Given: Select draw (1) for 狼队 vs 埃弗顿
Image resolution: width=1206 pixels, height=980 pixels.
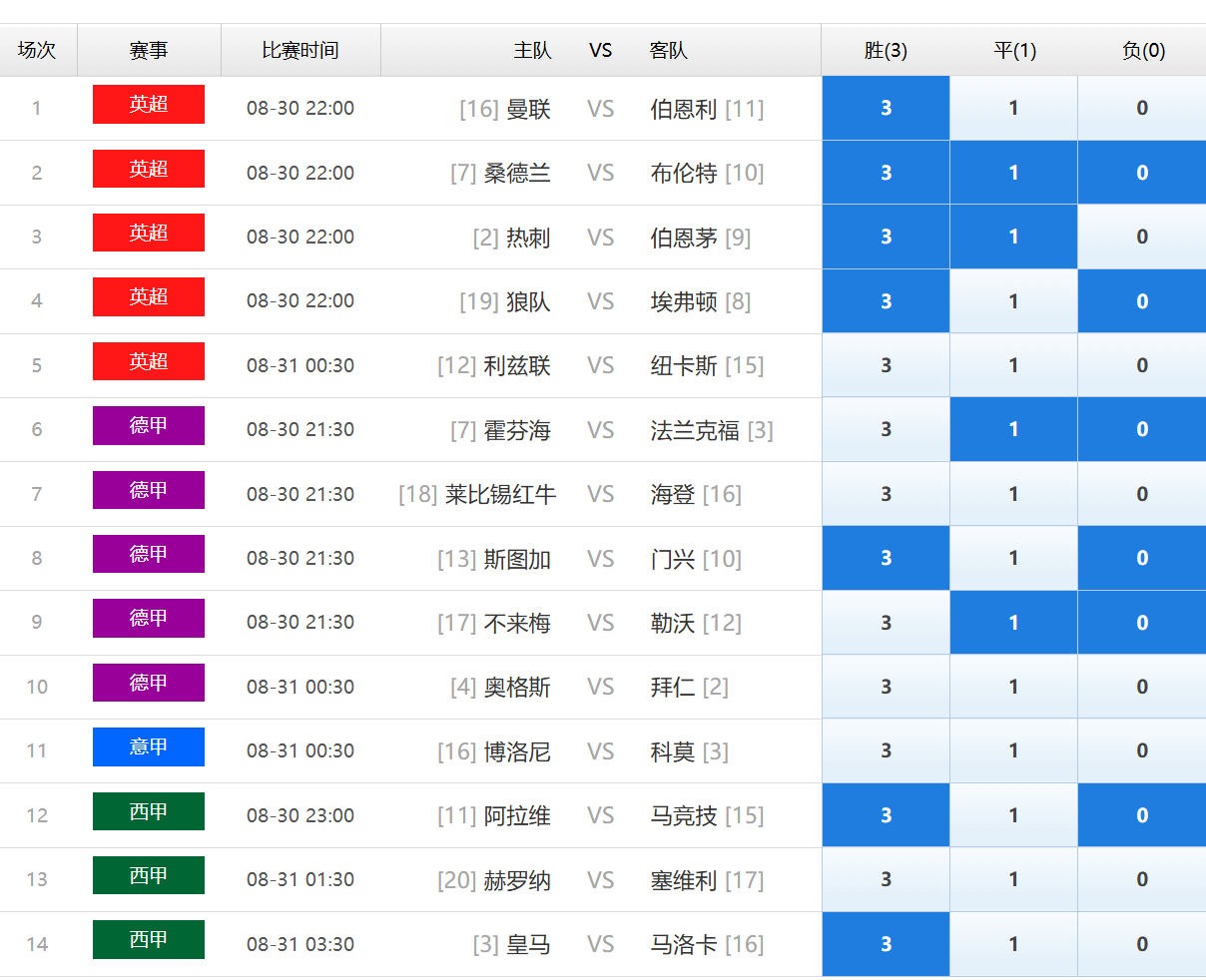Looking at the screenshot, I should pos(1013,301).
